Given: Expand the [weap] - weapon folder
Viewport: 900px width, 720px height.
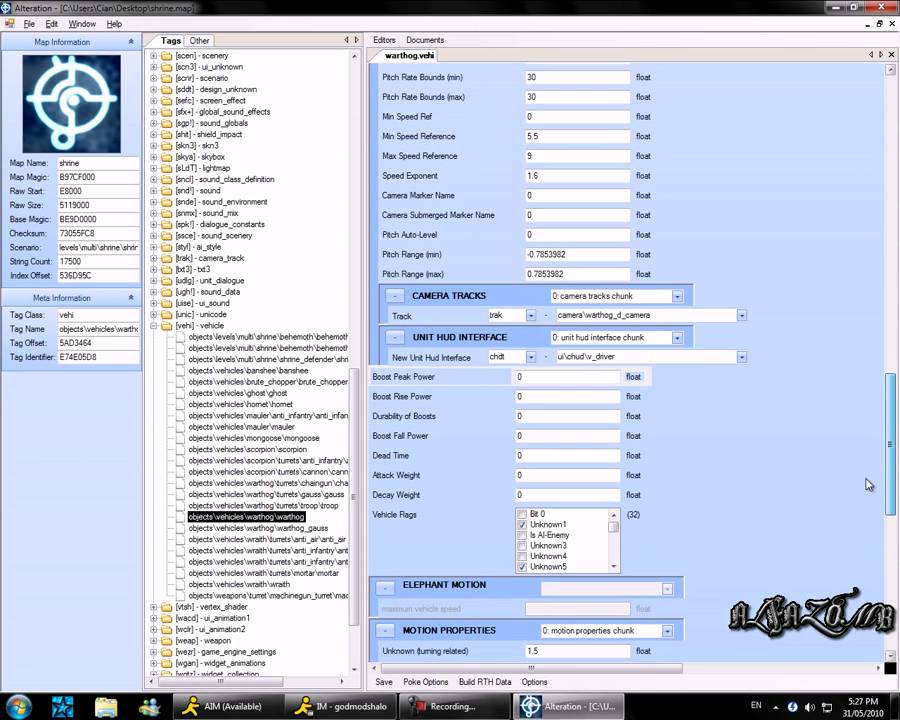Looking at the screenshot, I should click(153, 641).
